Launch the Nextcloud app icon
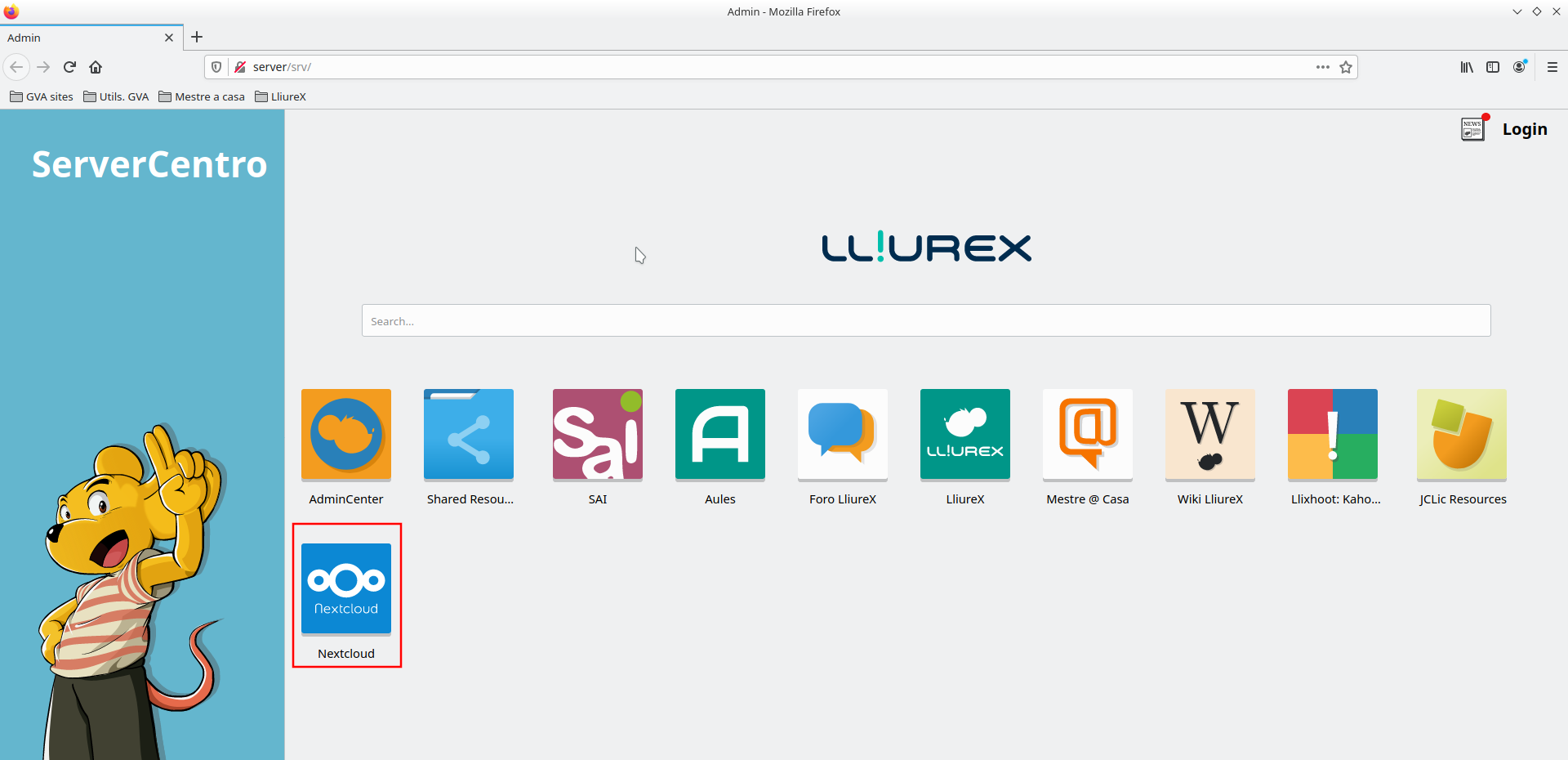This screenshot has height=760, width=1568. (x=345, y=588)
